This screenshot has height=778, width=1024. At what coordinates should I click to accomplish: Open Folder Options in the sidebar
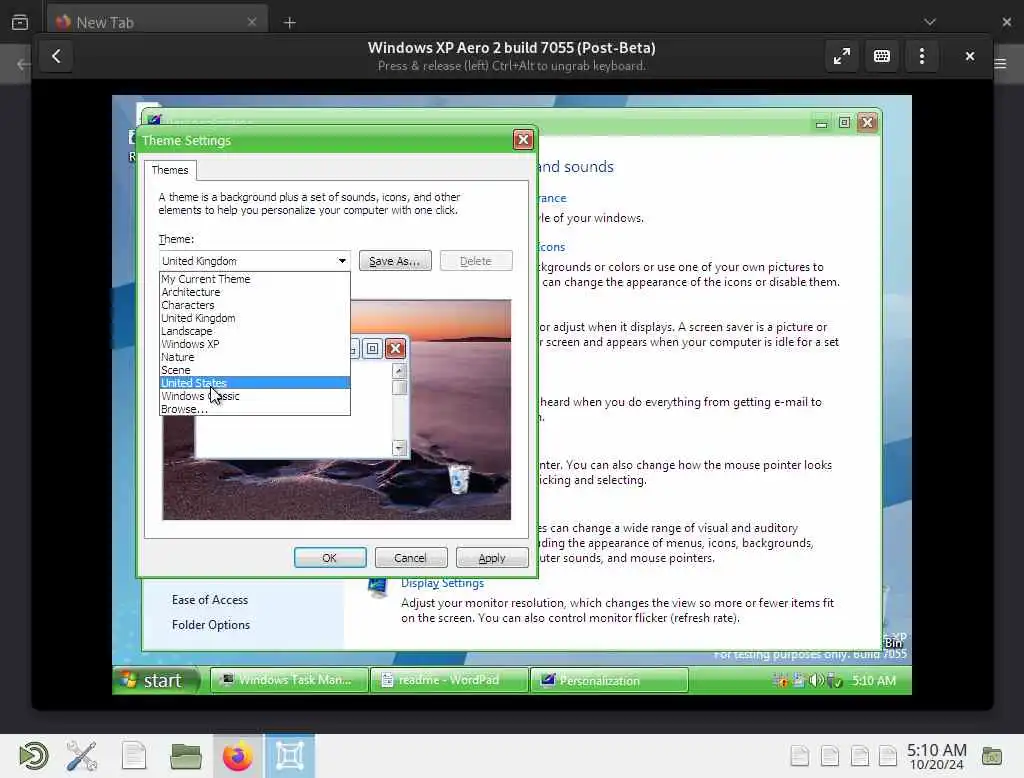coord(211,625)
